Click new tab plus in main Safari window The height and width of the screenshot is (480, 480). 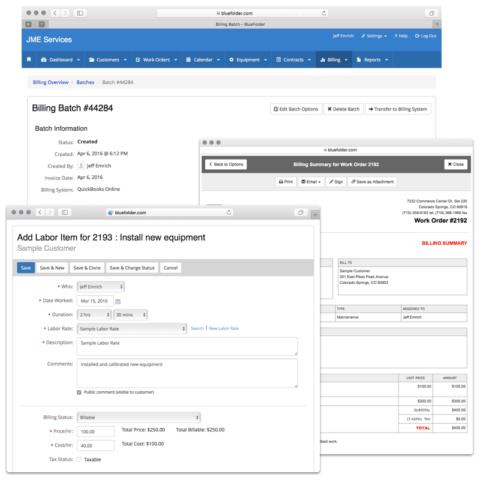[x=437, y=24]
